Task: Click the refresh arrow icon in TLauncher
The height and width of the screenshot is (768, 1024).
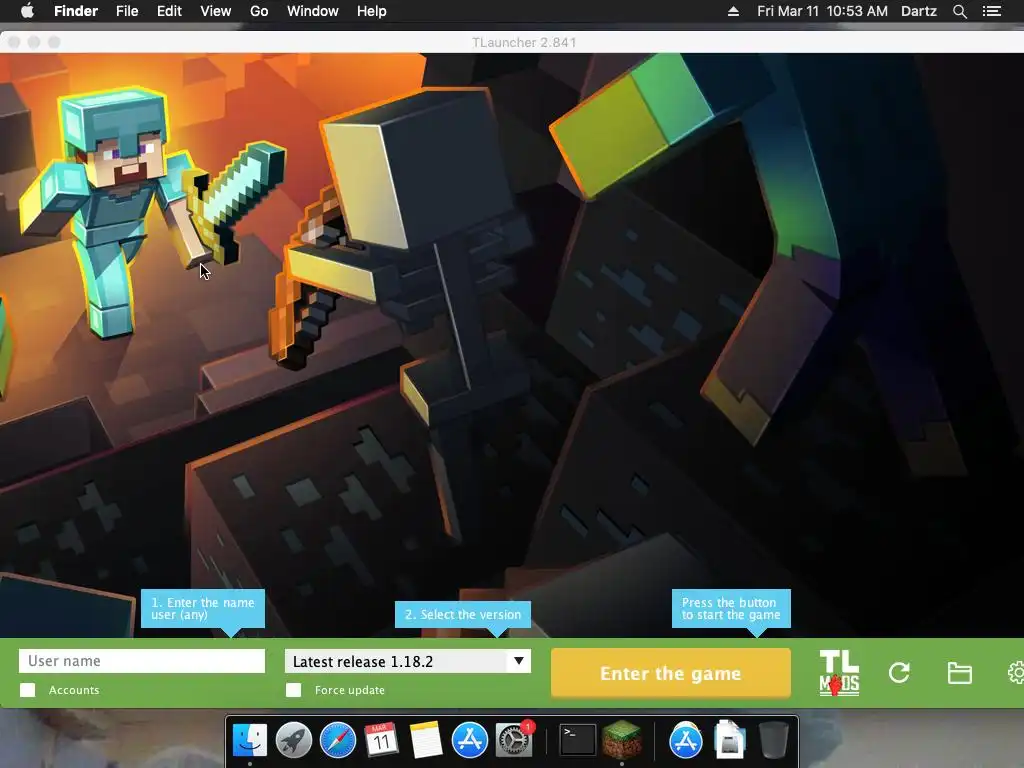Action: point(899,673)
